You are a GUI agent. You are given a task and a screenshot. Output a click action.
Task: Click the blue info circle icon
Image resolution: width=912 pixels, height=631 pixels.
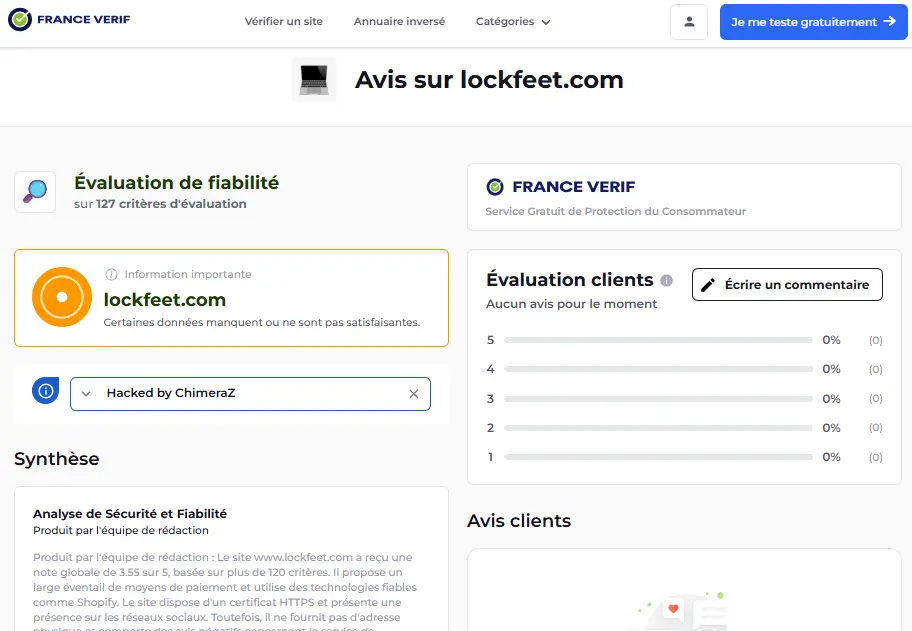44,390
